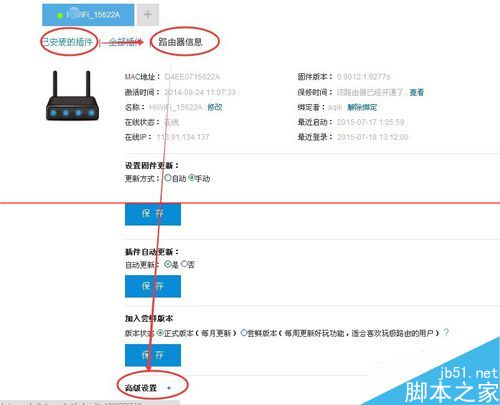
Task: Select 手动 firmware update radio button
Action: 192,178
